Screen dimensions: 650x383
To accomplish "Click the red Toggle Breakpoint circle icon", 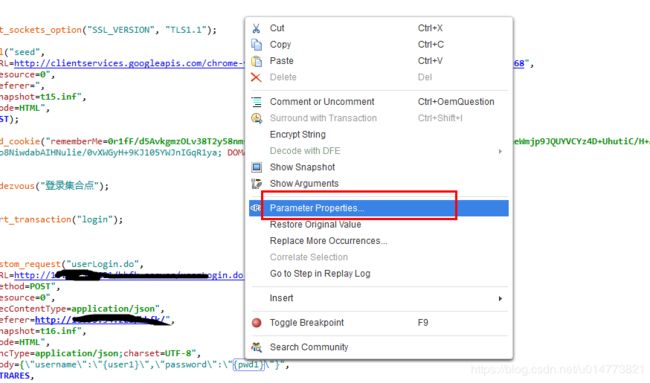I will 257,322.
